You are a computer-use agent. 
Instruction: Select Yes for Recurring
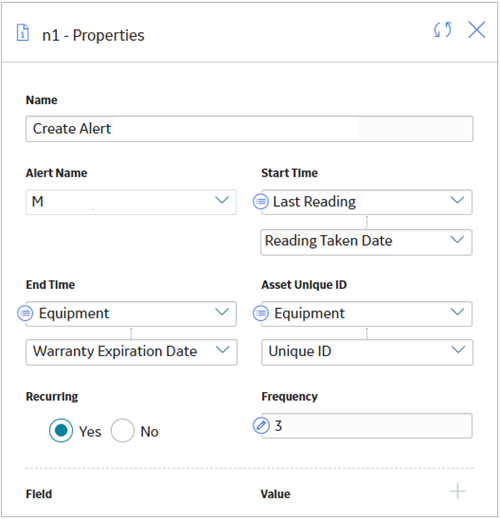[61, 430]
